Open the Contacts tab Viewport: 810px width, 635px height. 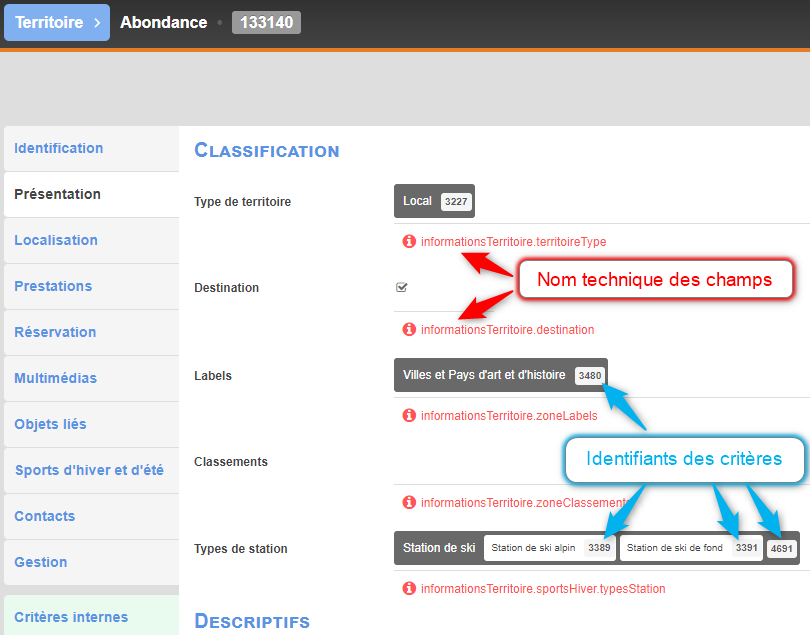pos(91,516)
